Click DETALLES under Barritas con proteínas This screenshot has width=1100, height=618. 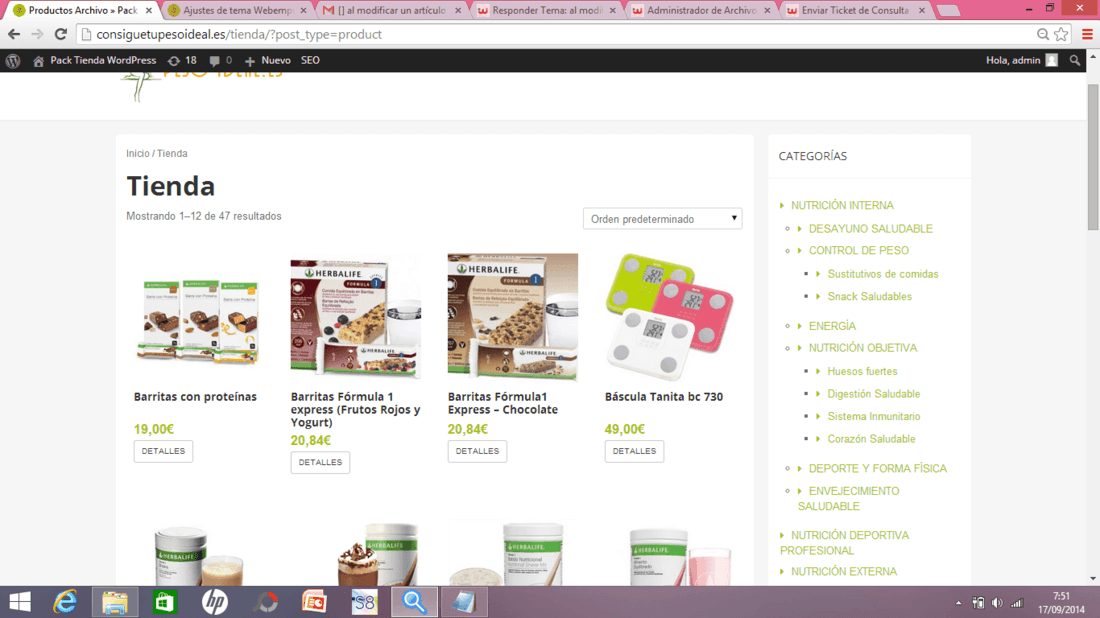pos(163,451)
